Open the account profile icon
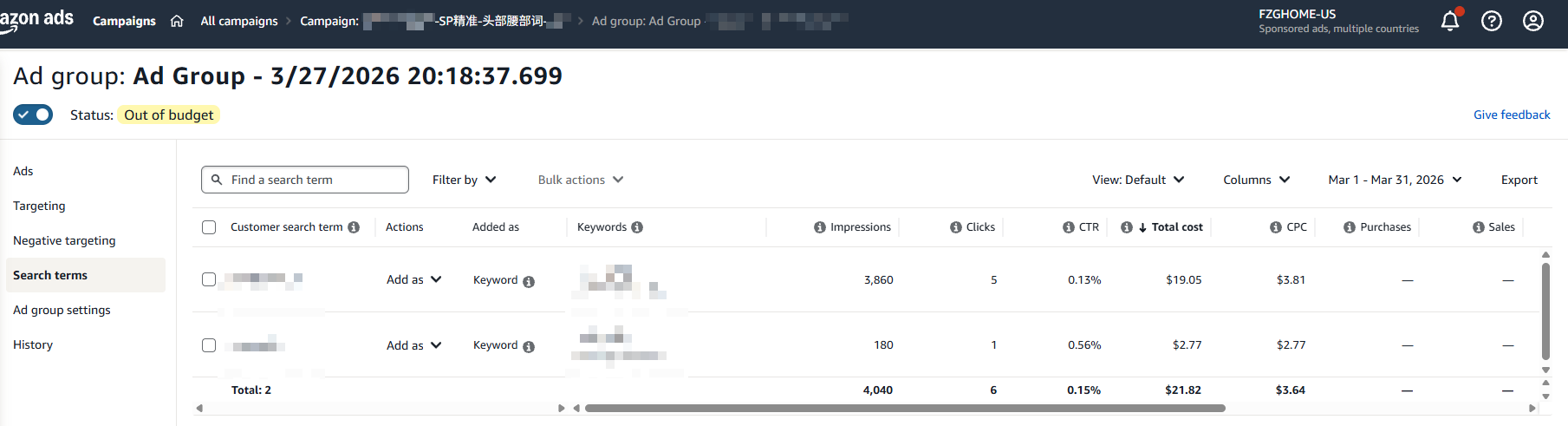The width and height of the screenshot is (1568, 426). pyautogui.click(x=1532, y=21)
